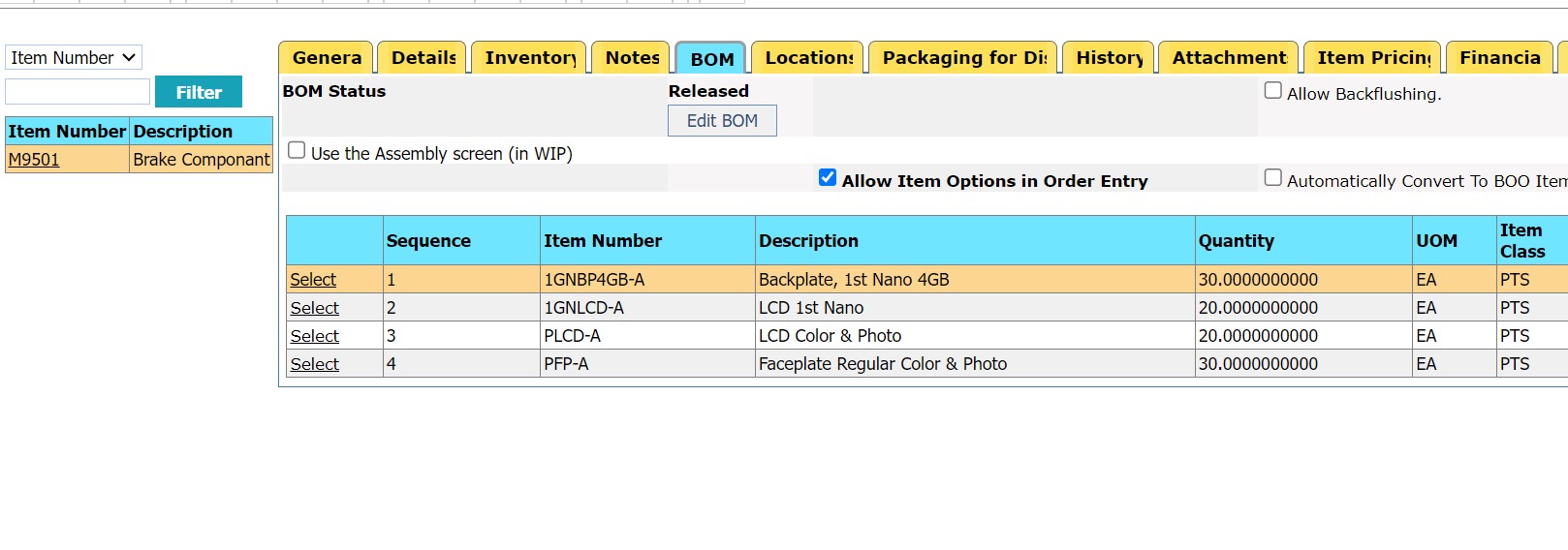The width and height of the screenshot is (1568, 550).
Task: Select the PLCD-A component row
Action: pyautogui.click(x=315, y=336)
